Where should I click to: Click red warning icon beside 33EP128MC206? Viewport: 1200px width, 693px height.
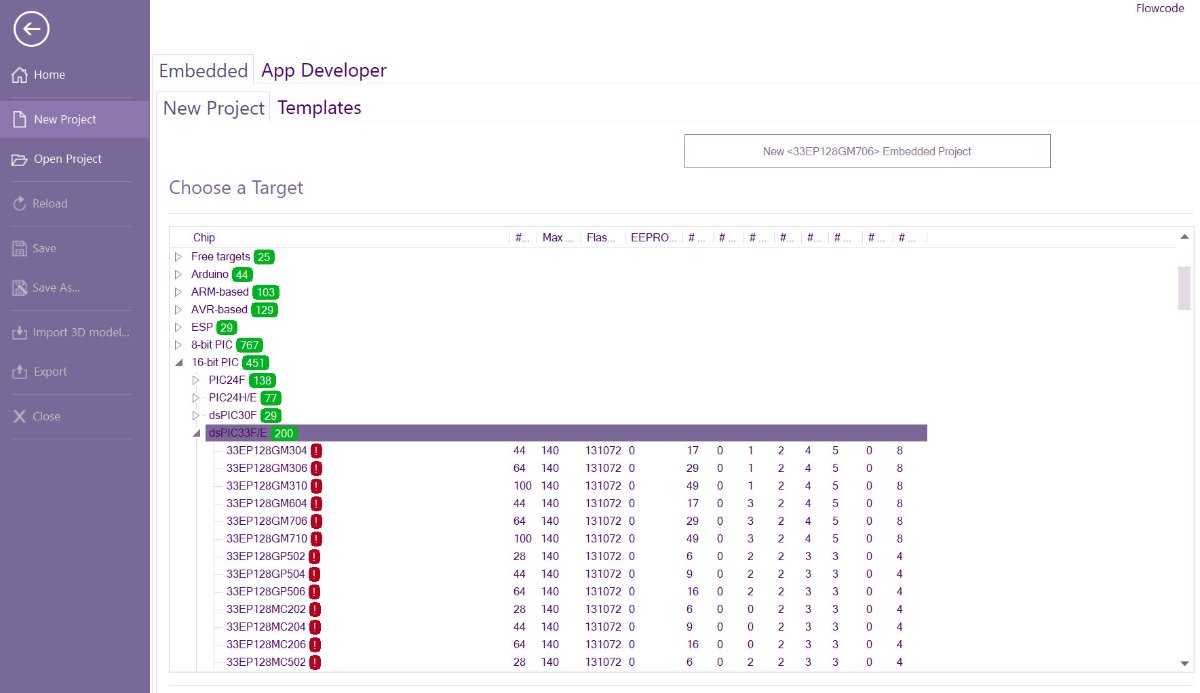point(315,644)
